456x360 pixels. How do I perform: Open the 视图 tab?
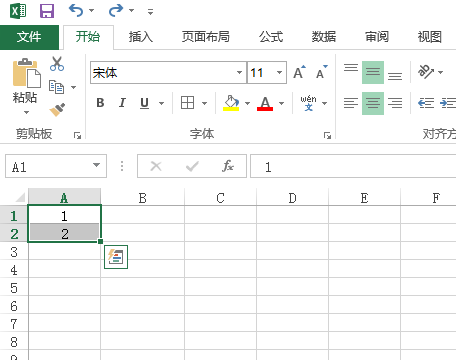click(430, 37)
